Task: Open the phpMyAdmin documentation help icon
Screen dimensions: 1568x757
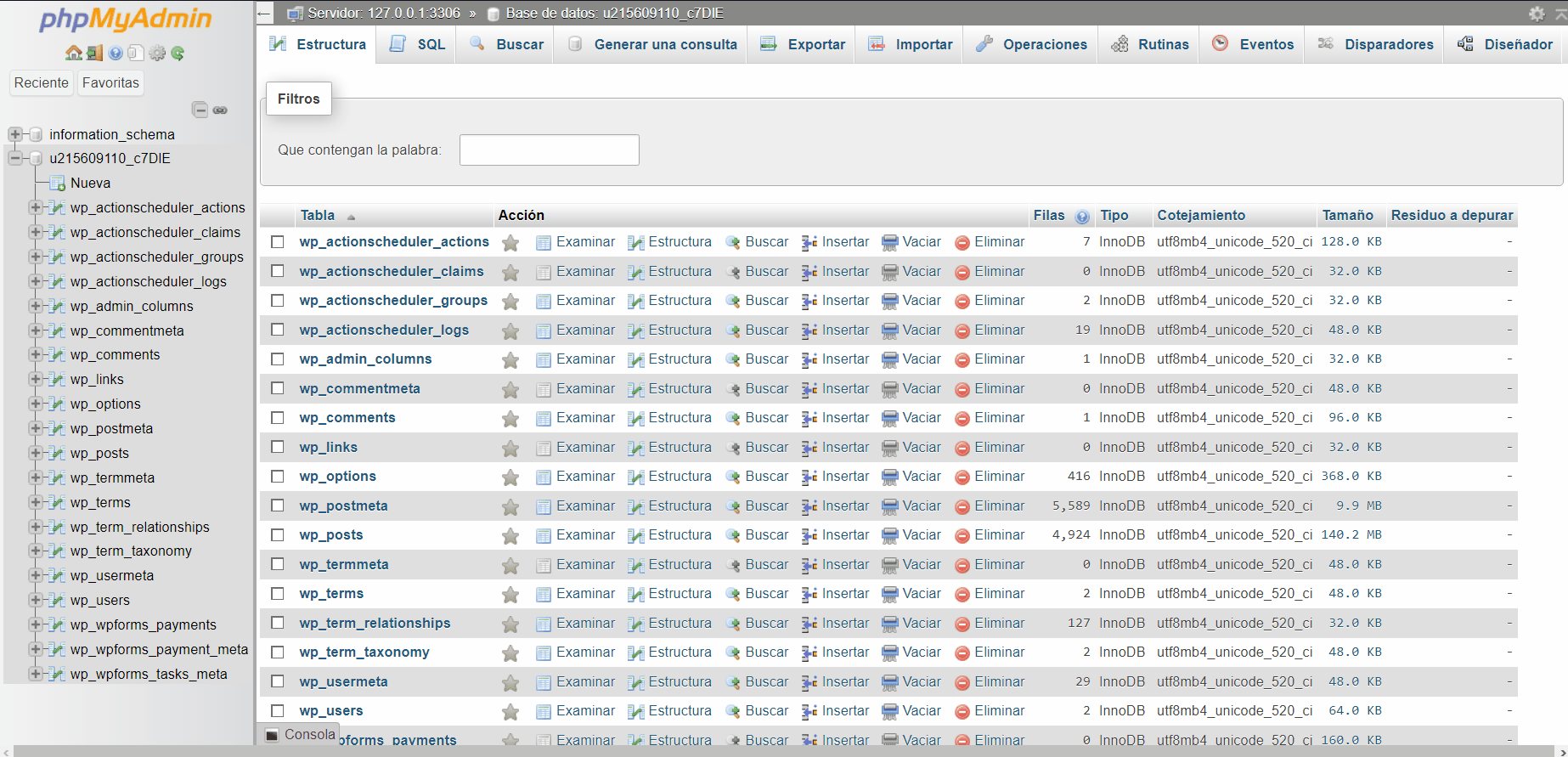Action: tap(116, 53)
